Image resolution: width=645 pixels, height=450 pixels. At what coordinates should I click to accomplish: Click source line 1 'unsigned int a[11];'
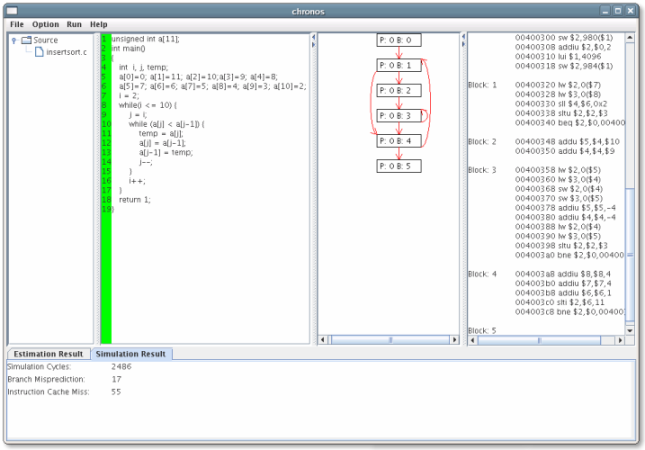click(x=146, y=39)
